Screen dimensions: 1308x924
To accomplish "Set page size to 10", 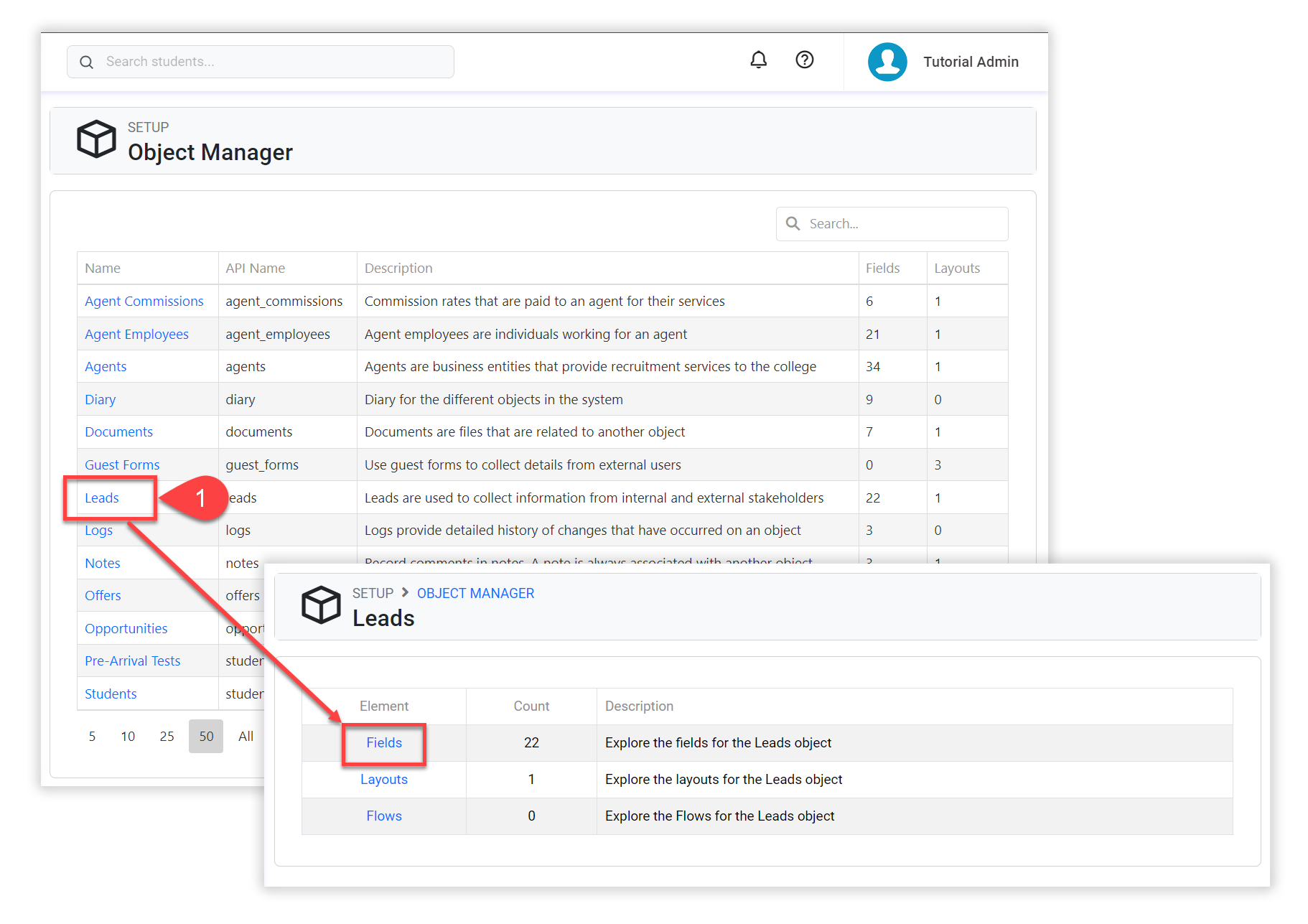I will (128, 737).
